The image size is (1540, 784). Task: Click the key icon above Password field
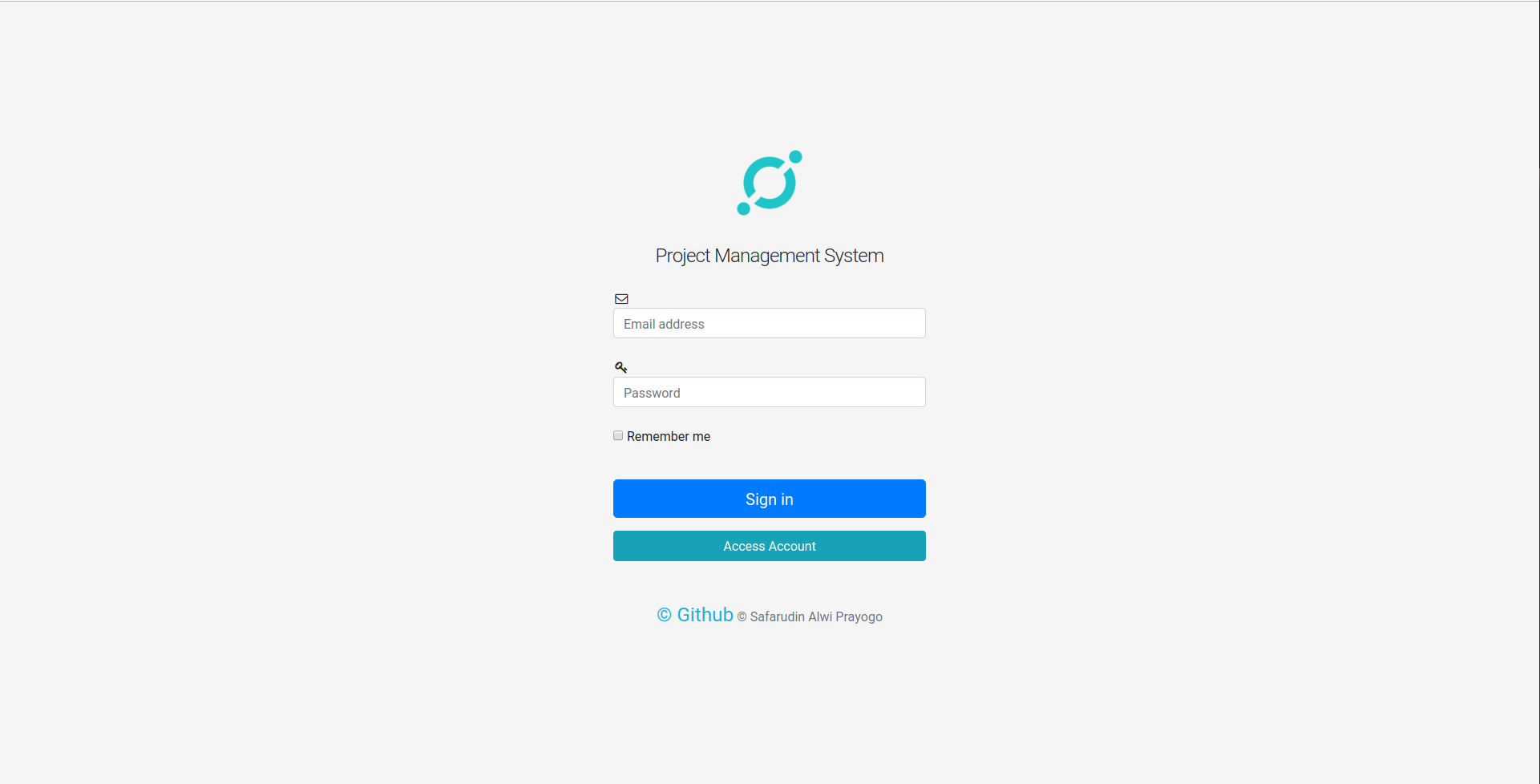point(621,367)
